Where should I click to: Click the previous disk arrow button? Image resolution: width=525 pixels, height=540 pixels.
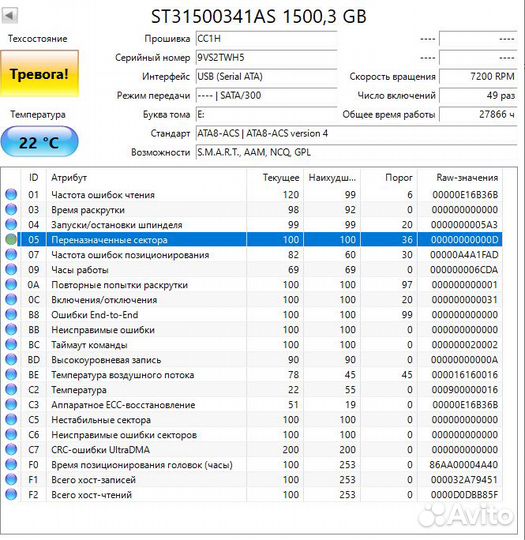pyautogui.click(x=9, y=15)
